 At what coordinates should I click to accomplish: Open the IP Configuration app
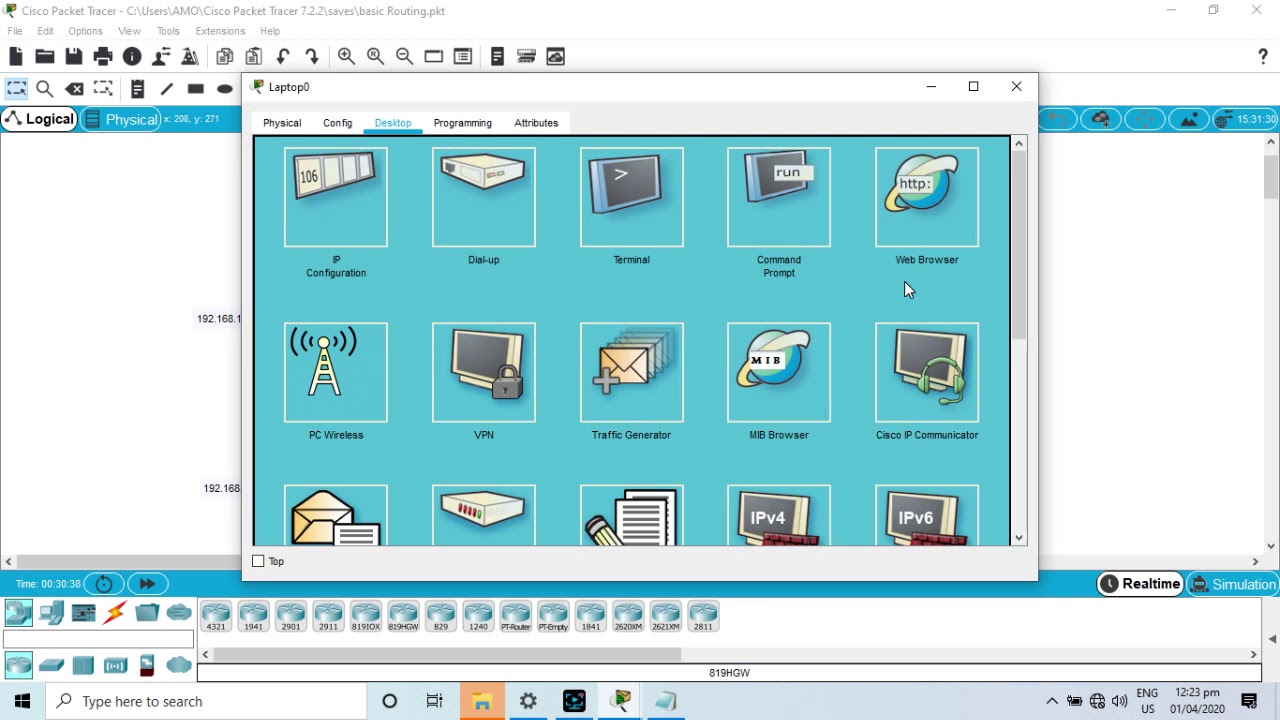(x=336, y=197)
